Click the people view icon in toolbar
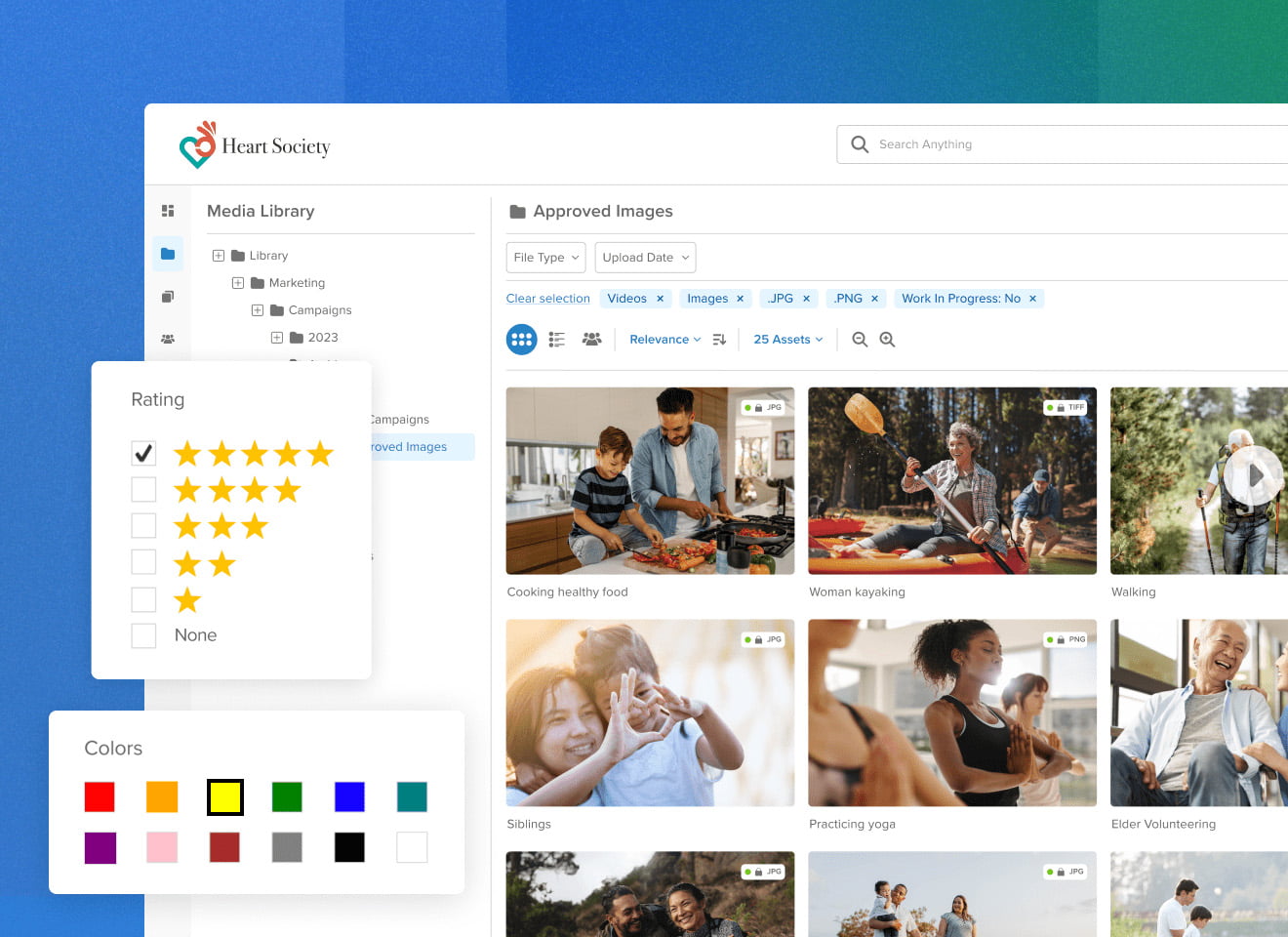The height and width of the screenshot is (937, 1288). [591, 340]
